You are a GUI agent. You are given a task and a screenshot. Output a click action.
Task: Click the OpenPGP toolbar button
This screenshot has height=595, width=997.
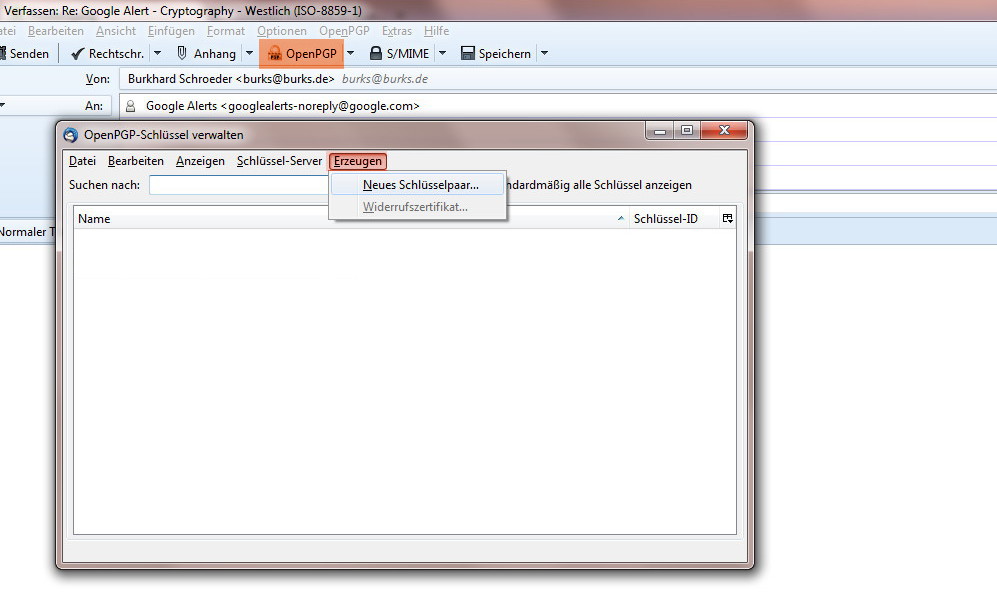tap(301, 54)
